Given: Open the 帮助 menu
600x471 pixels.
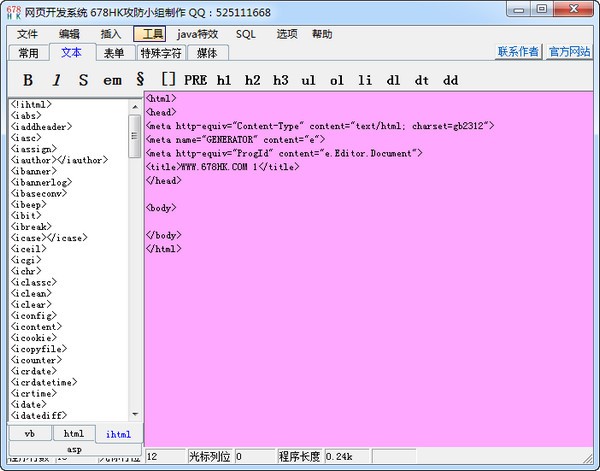Looking at the screenshot, I should click(x=322, y=34).
